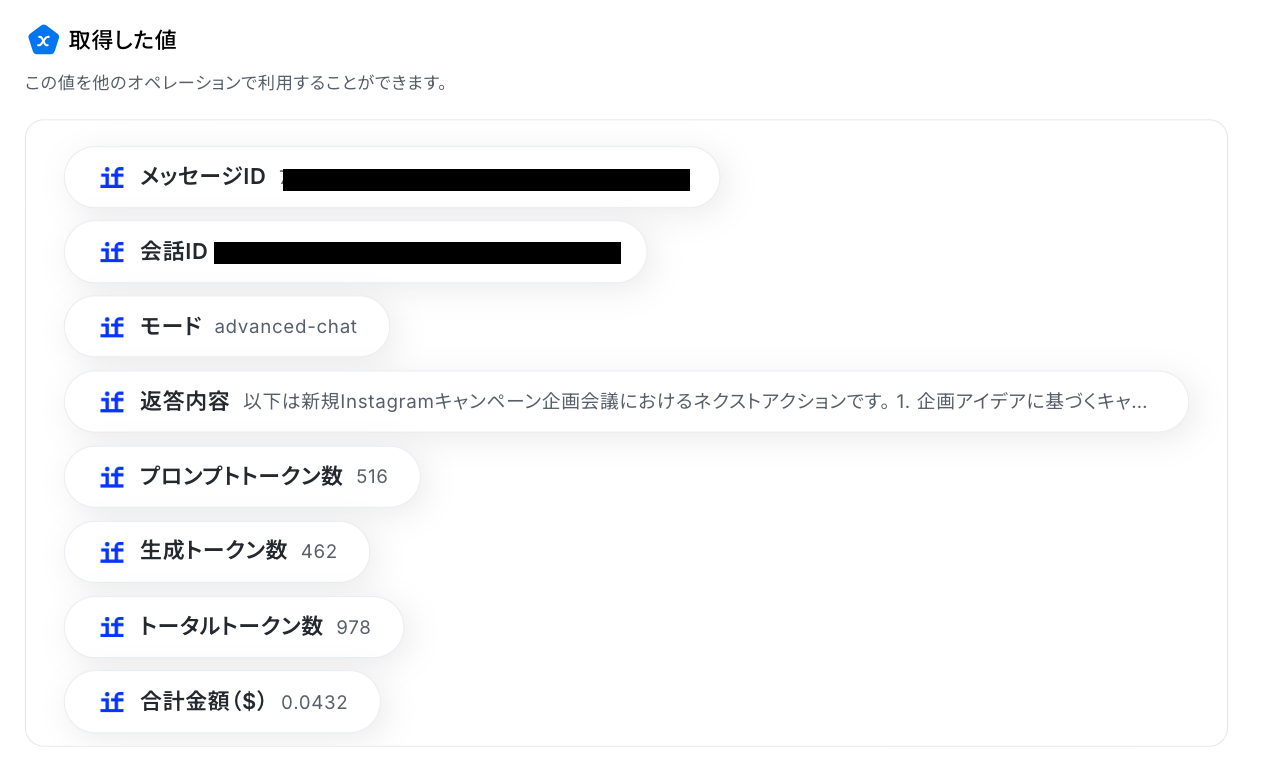Click the description text under the heading
The height and width of the screenshot is (762, 1270).
[x=235, y=83]
